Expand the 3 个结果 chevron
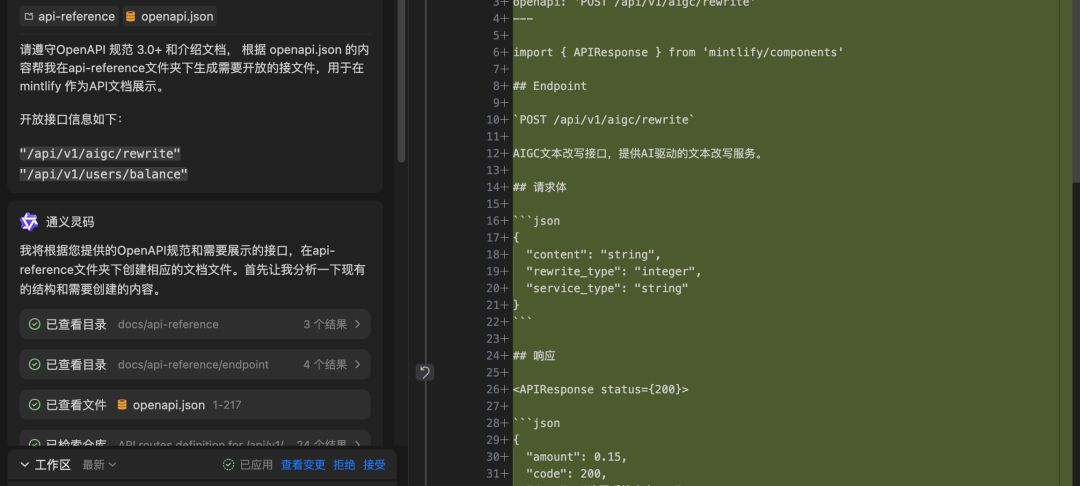Image resolution: width=1080 pixels, height=486 pixels. click(x=357, y=324)
